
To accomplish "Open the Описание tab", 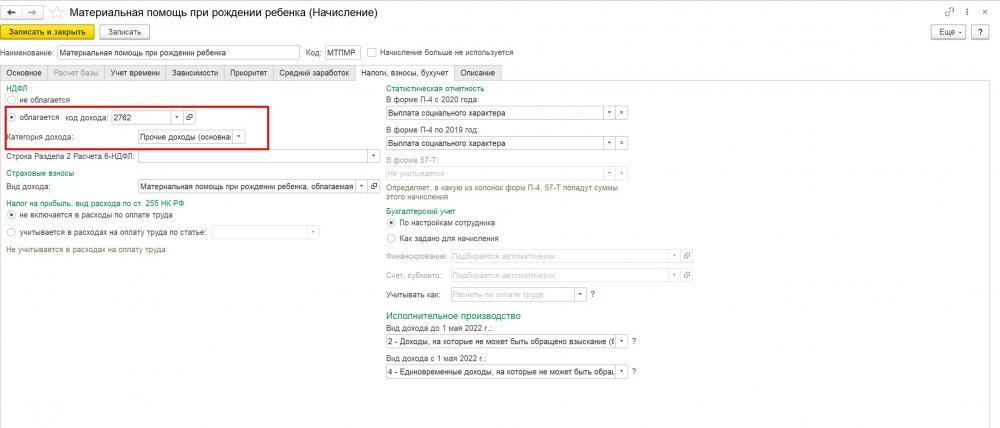I will point(477,72).
